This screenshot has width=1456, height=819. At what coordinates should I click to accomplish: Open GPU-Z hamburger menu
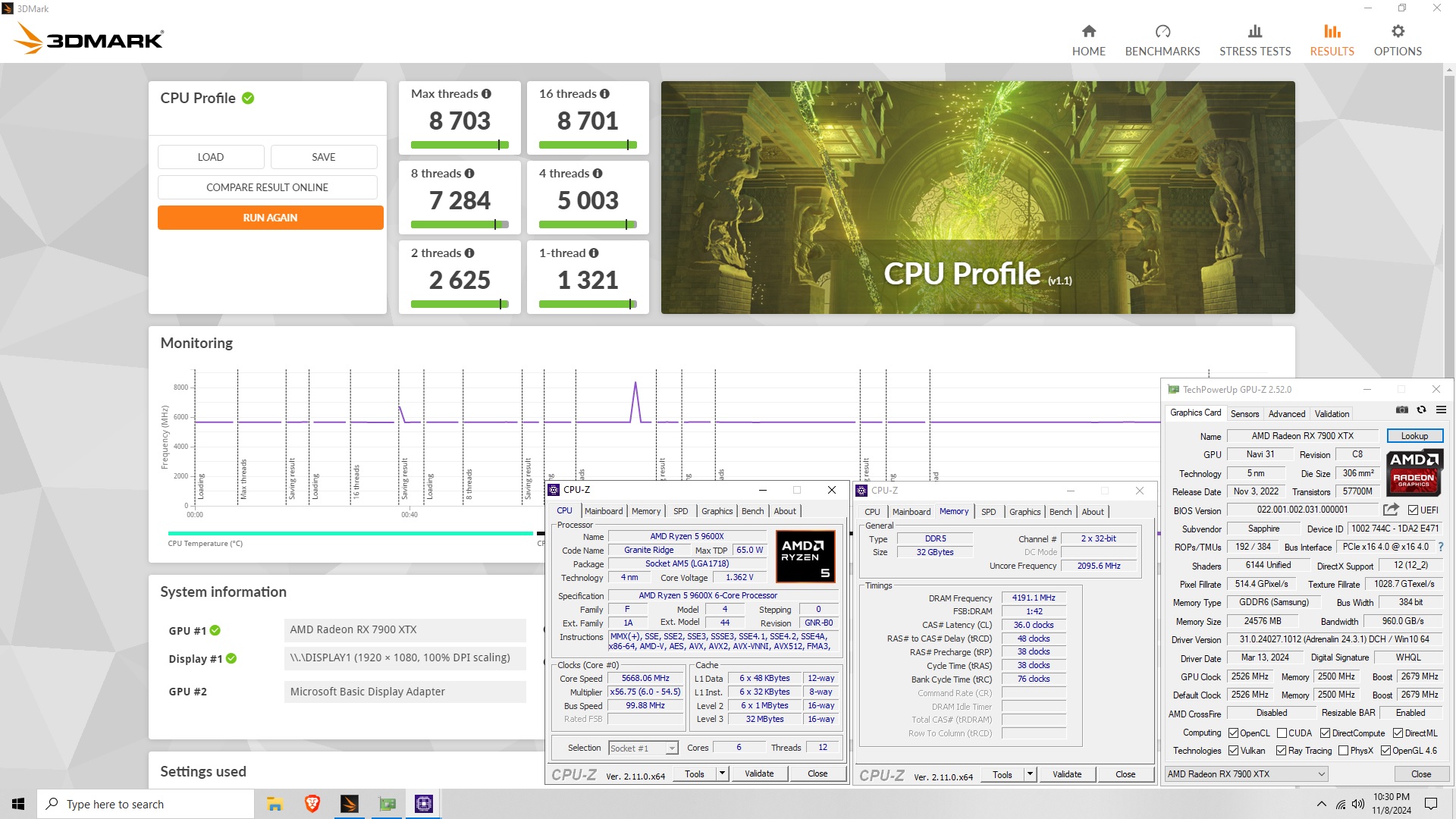click(x=1441, y=409)
